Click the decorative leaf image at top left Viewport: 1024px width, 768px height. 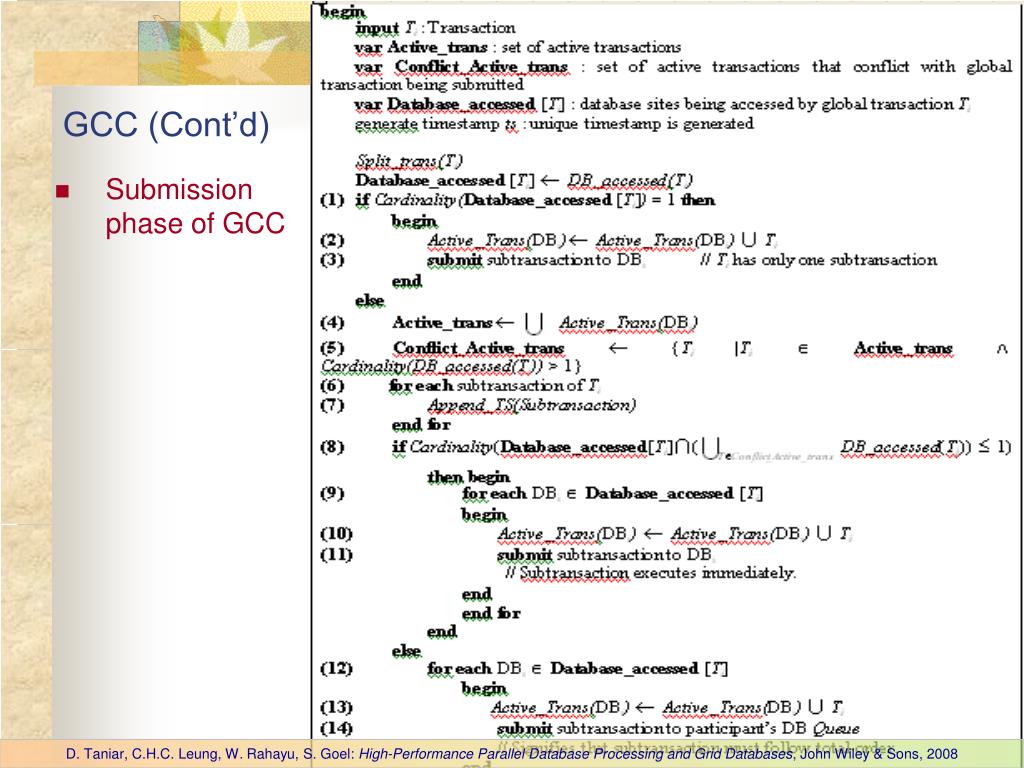(225, 44)
